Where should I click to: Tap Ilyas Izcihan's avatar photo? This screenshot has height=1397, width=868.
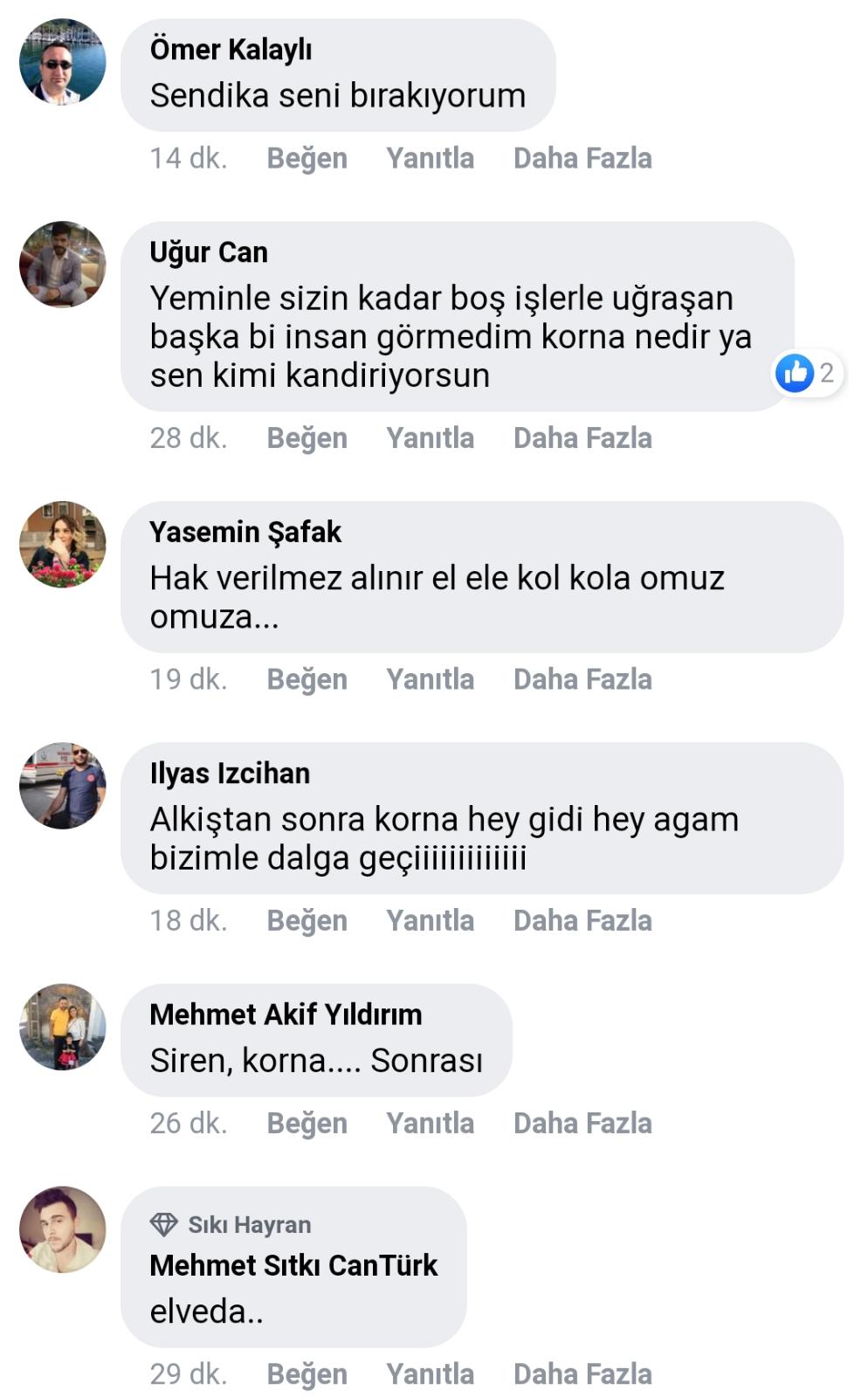[63, 786]
